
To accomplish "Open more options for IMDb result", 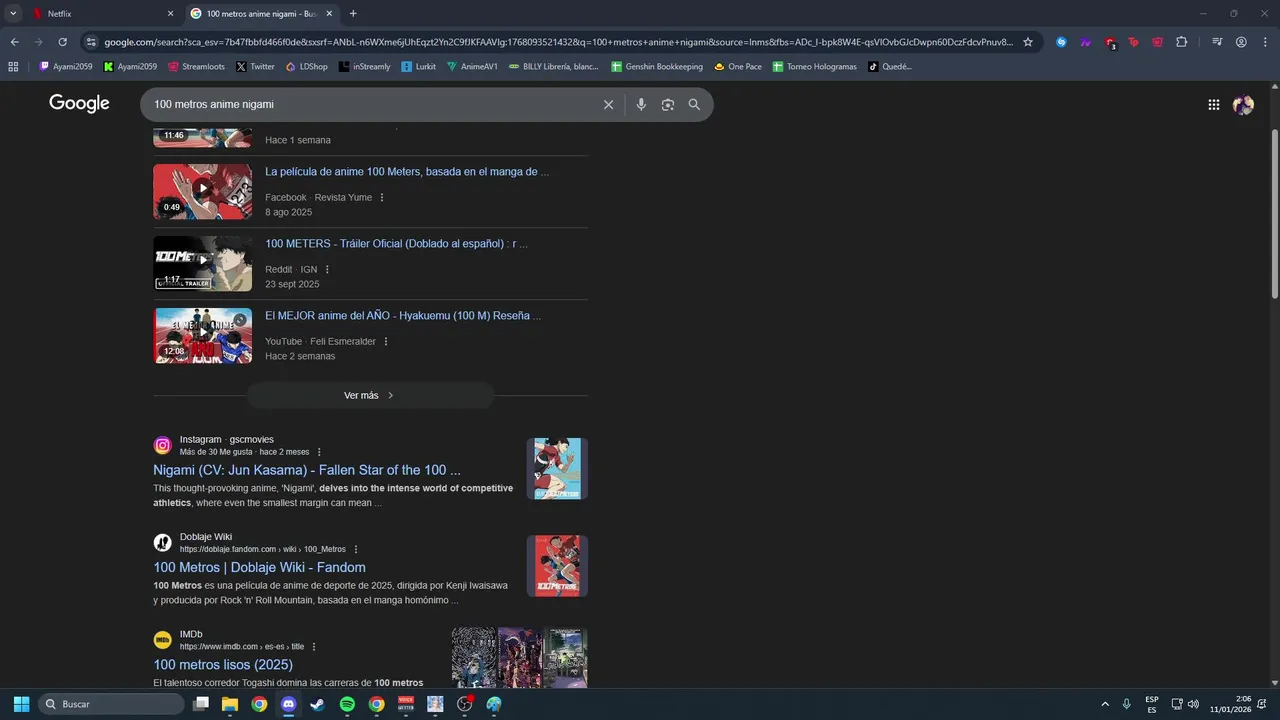I will click(x=313, y=647).
